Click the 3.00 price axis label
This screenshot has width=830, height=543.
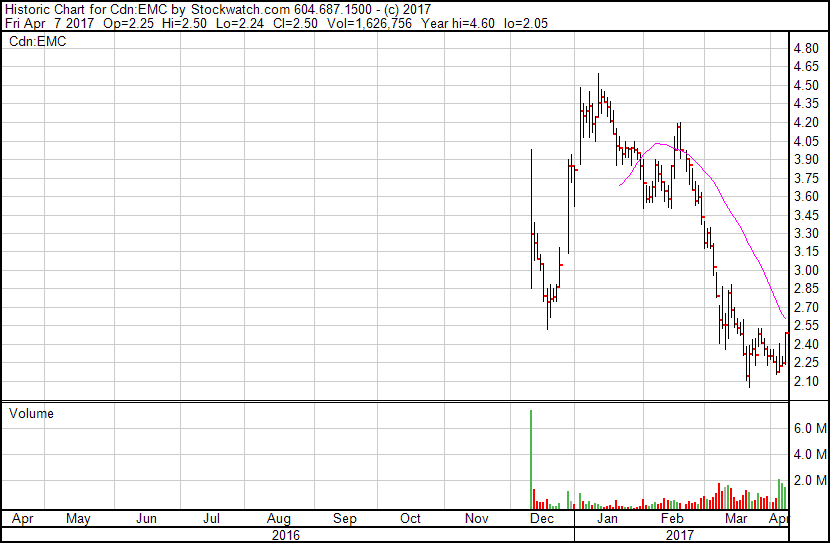click(806, 270)
